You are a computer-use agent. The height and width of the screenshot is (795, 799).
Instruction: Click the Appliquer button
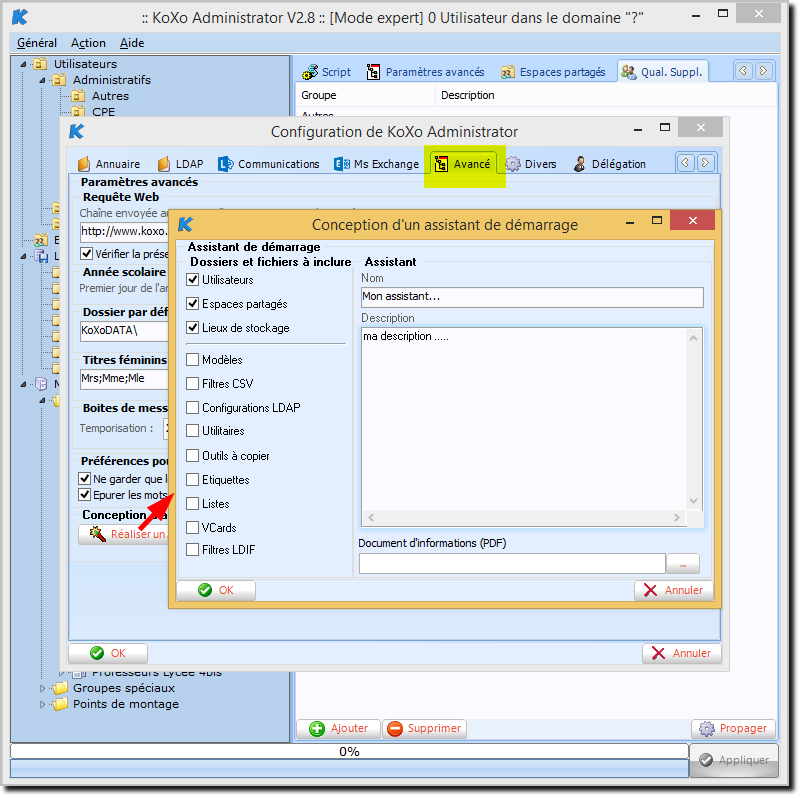734,760
